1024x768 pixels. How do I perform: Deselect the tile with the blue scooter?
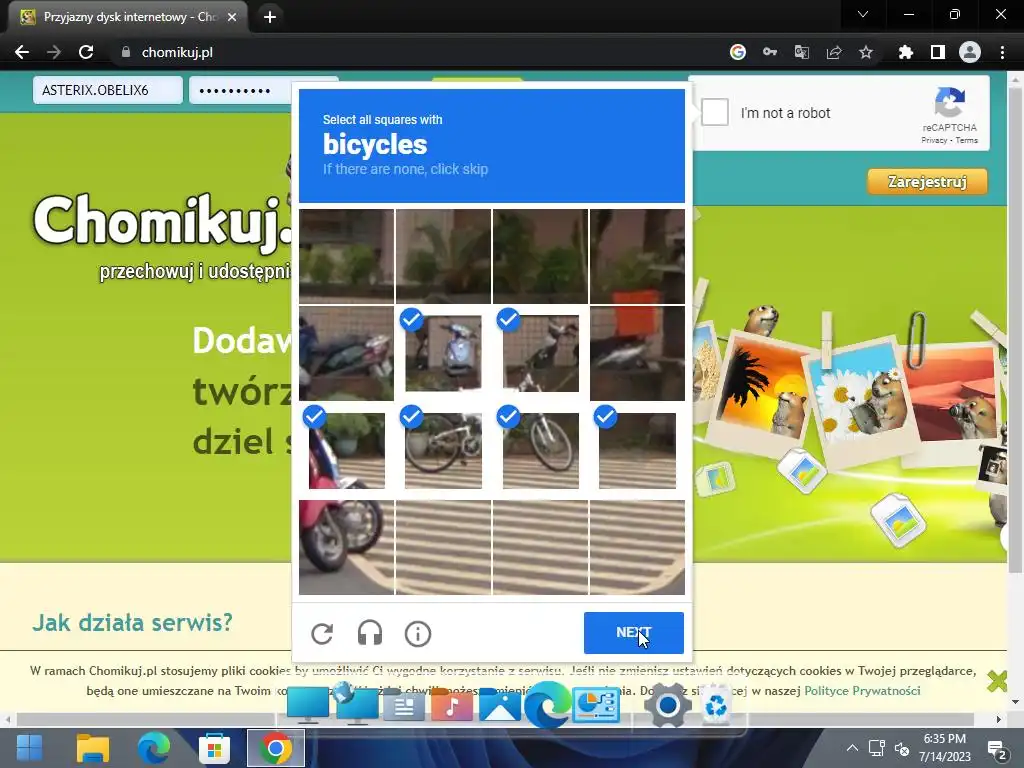pyautogui.click(x=443, y=353)
